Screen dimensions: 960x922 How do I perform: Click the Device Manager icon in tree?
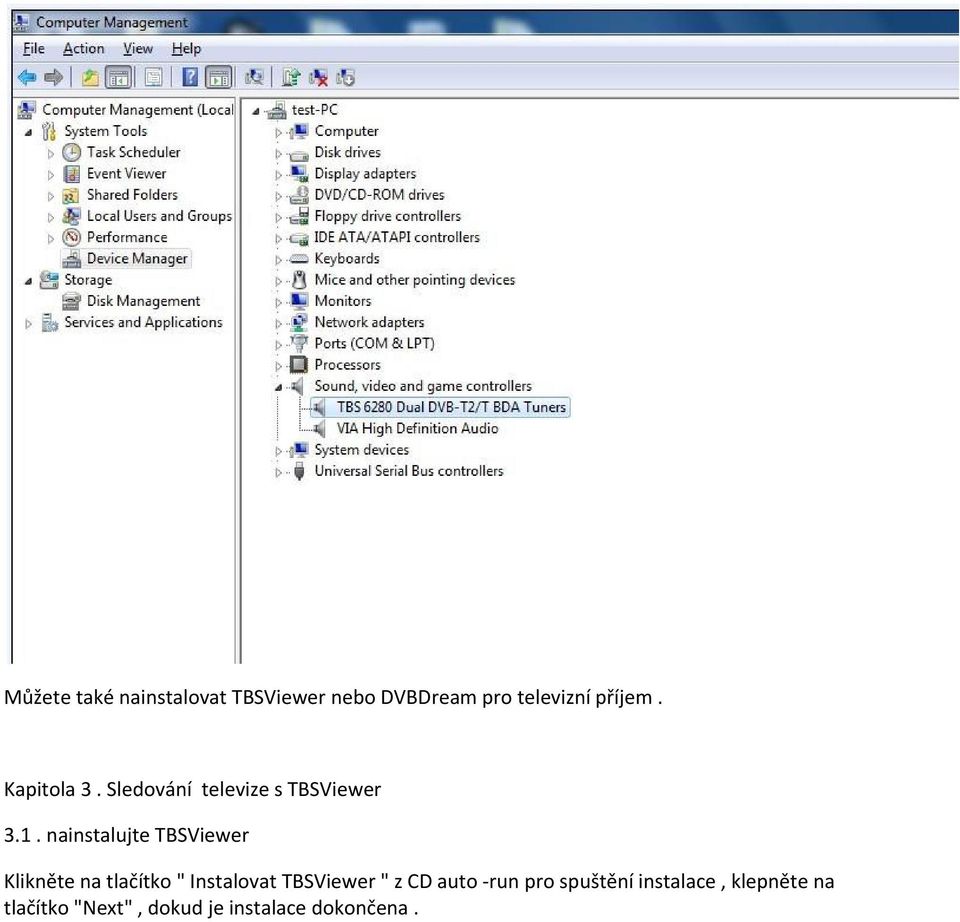(72, 259)
